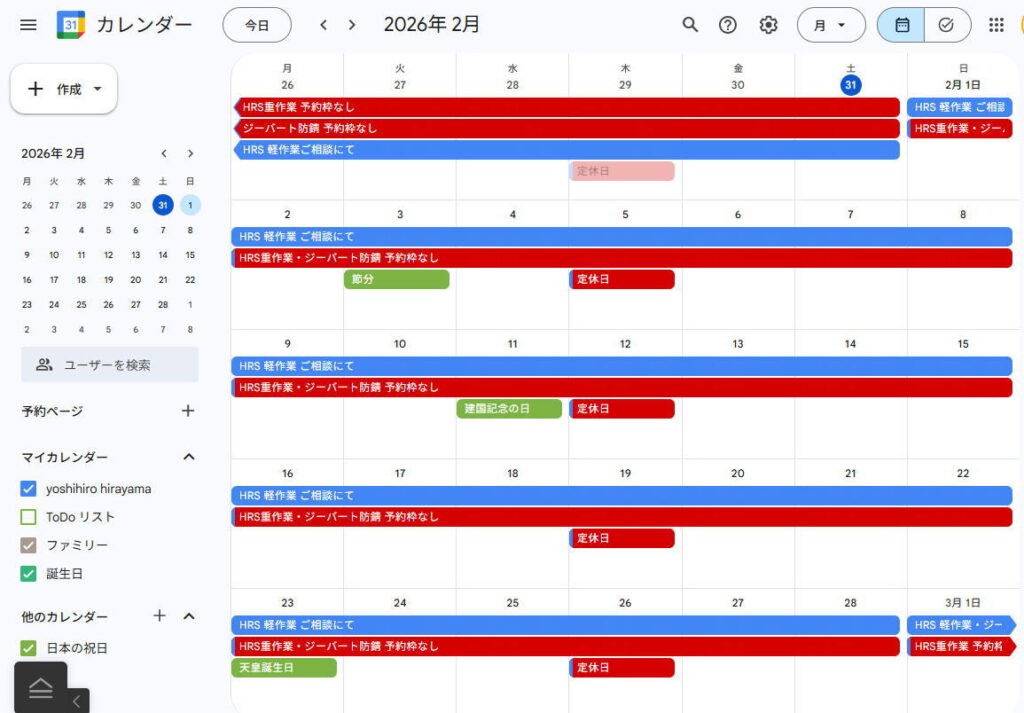This screenshot has height=713, width=1024.
Task: Collapse the マイカレンダー section
Action: pyautogui.click(x=187, y=456)
